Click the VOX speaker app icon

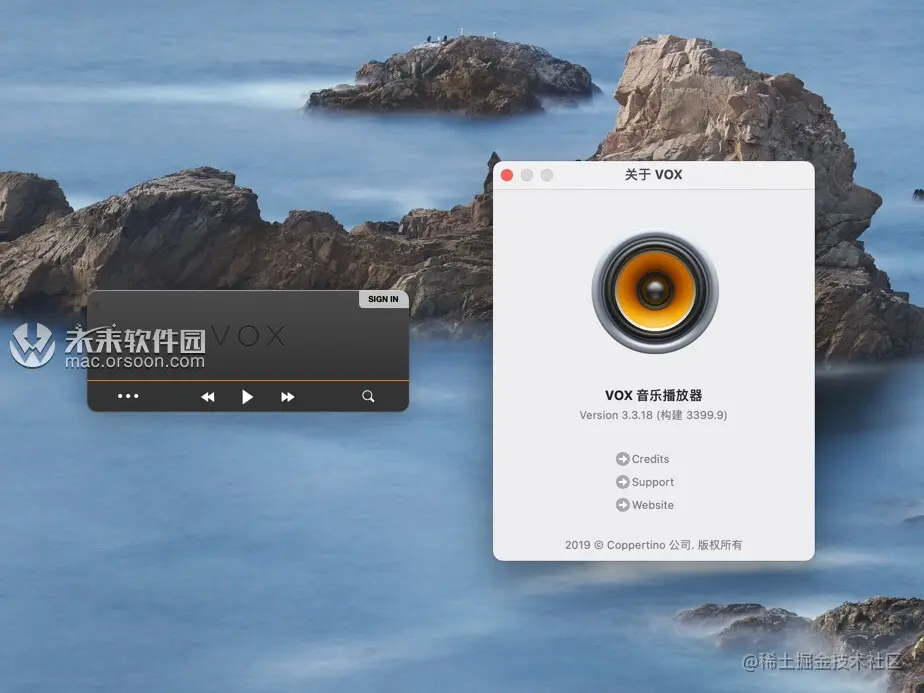(655, 291)
